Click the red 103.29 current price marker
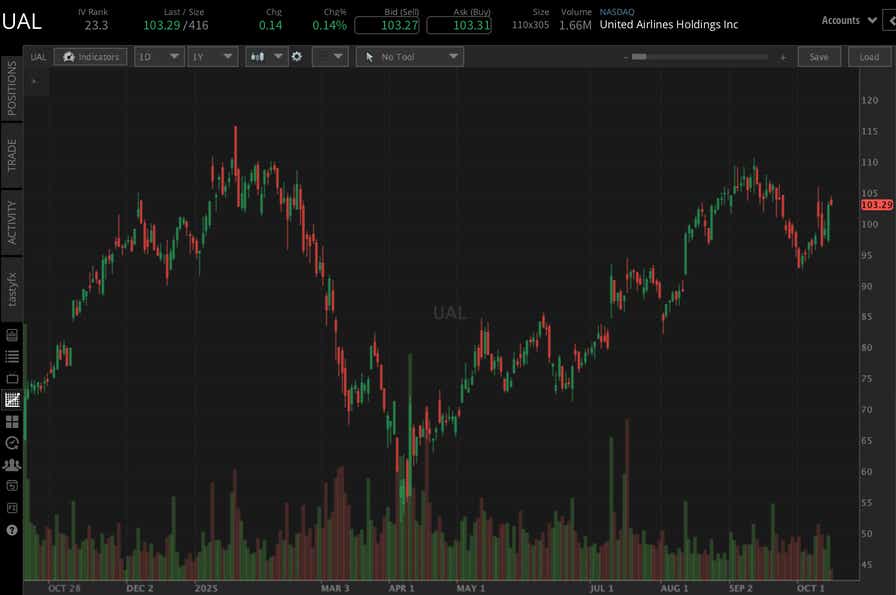896x595 pixels. tap(877, 205)
